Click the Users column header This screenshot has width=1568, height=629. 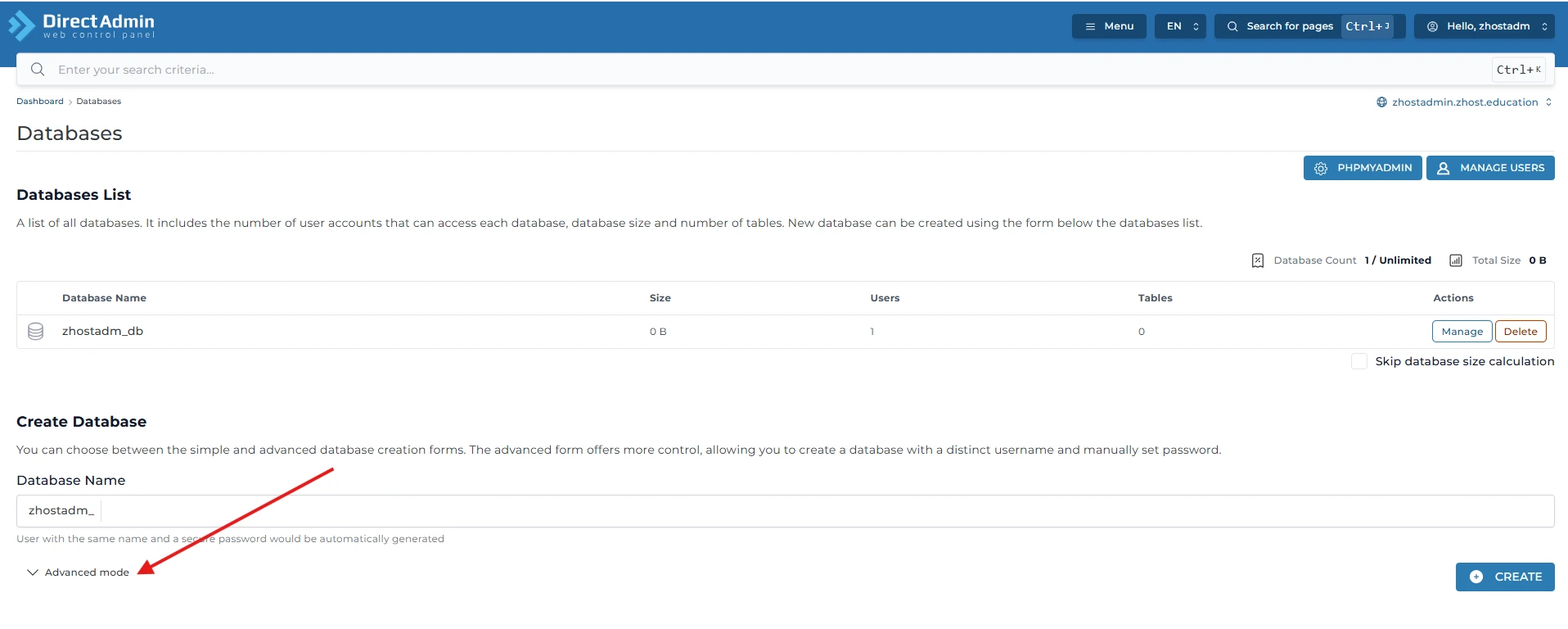[x=885, y=298]
